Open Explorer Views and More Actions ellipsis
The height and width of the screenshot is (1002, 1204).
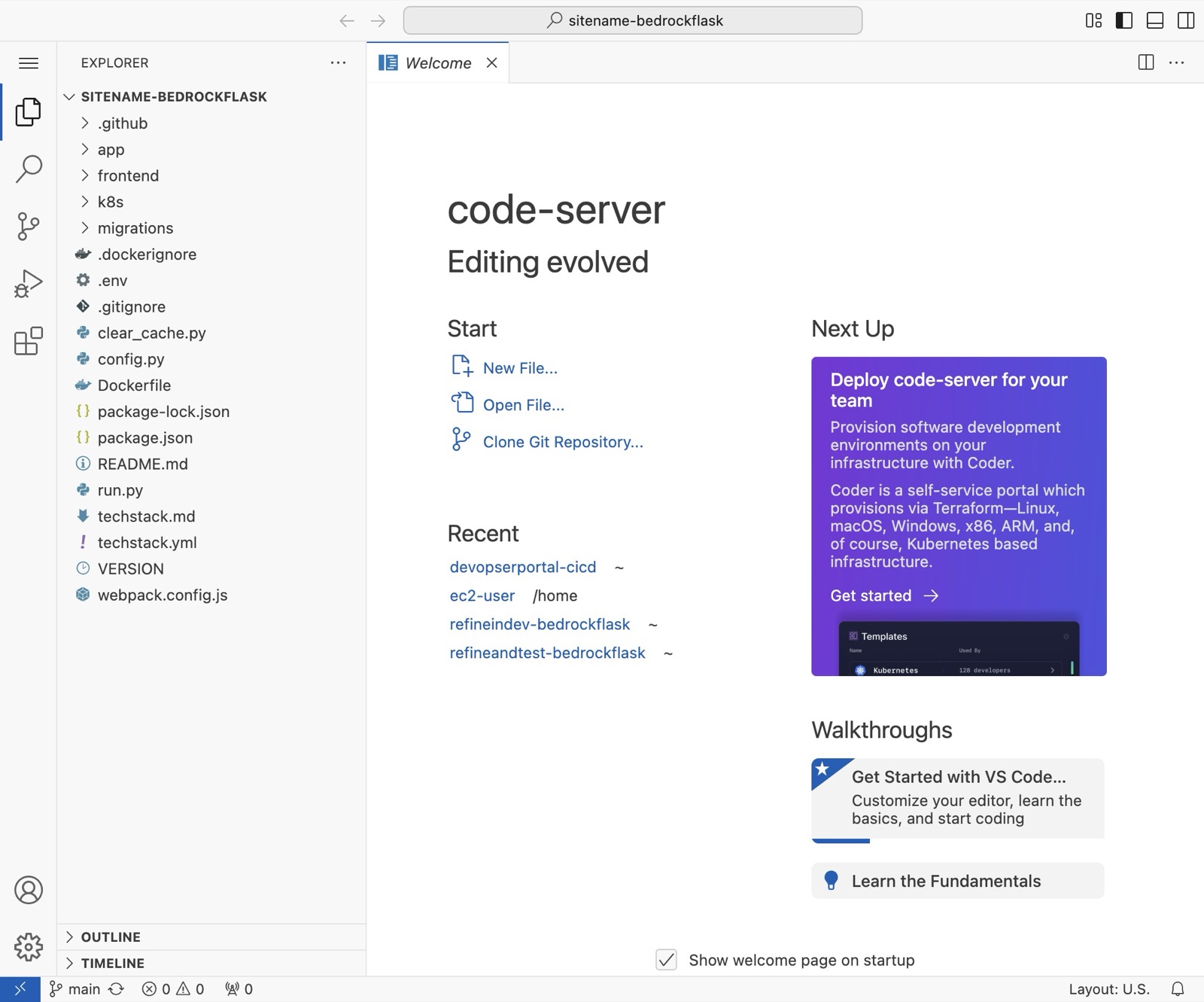(339, 62)
